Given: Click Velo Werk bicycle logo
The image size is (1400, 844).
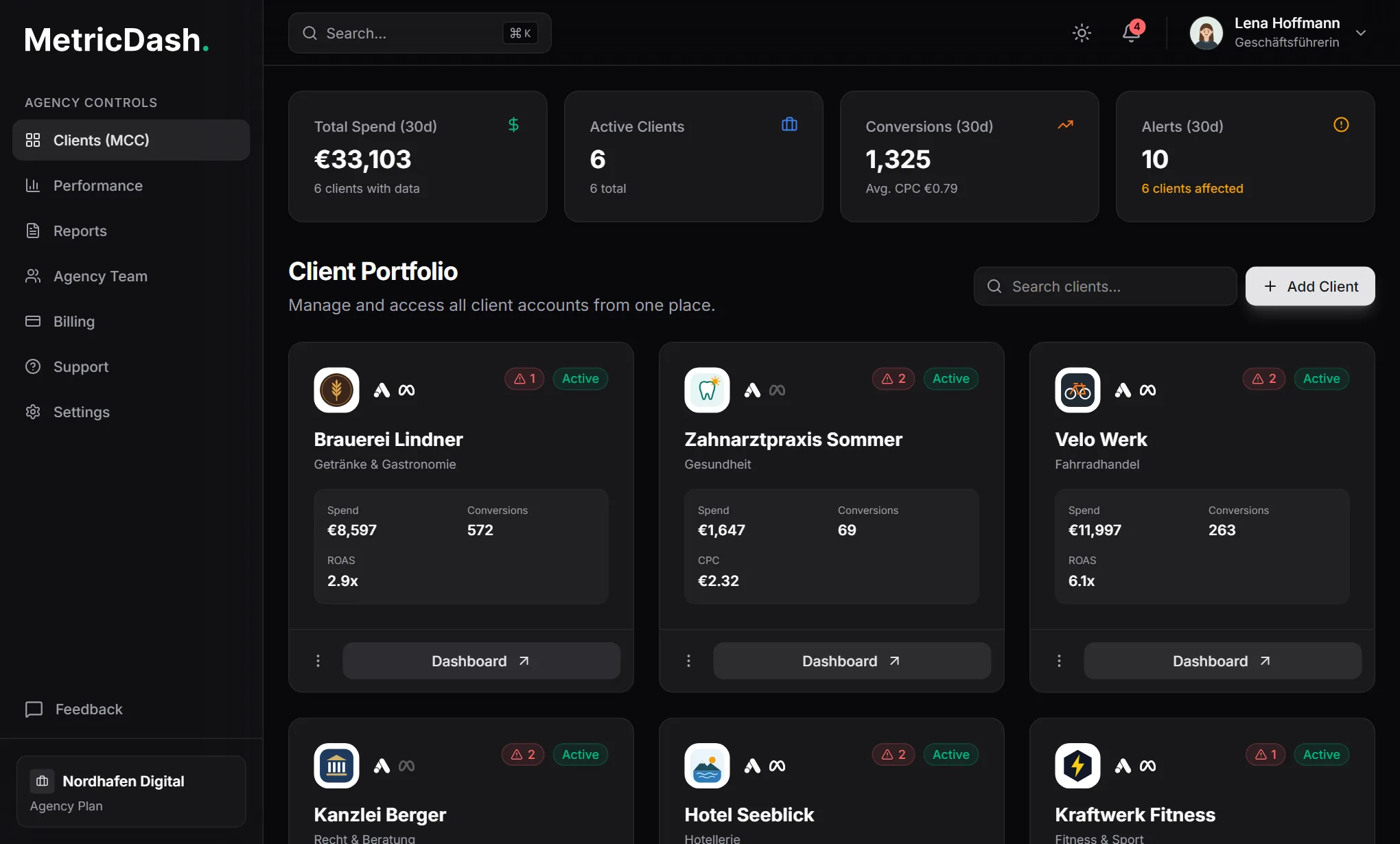Looking at the screenshot, I should (1077, 390).
